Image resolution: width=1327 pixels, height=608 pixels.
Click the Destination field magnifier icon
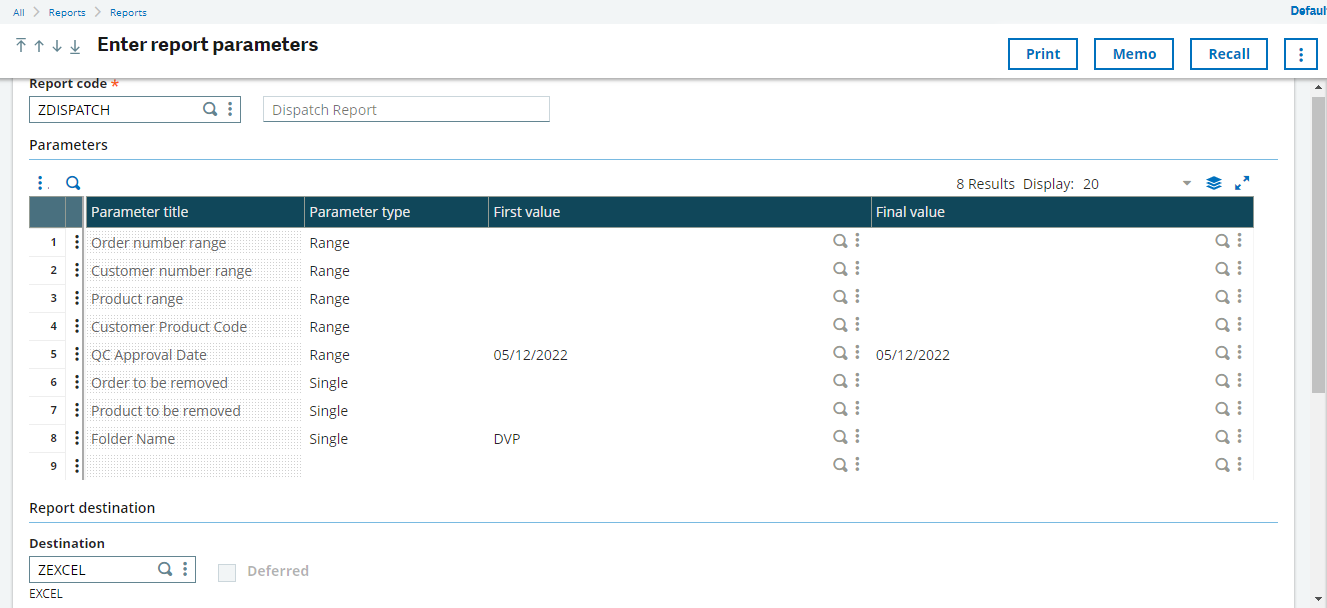pos(165,569)
